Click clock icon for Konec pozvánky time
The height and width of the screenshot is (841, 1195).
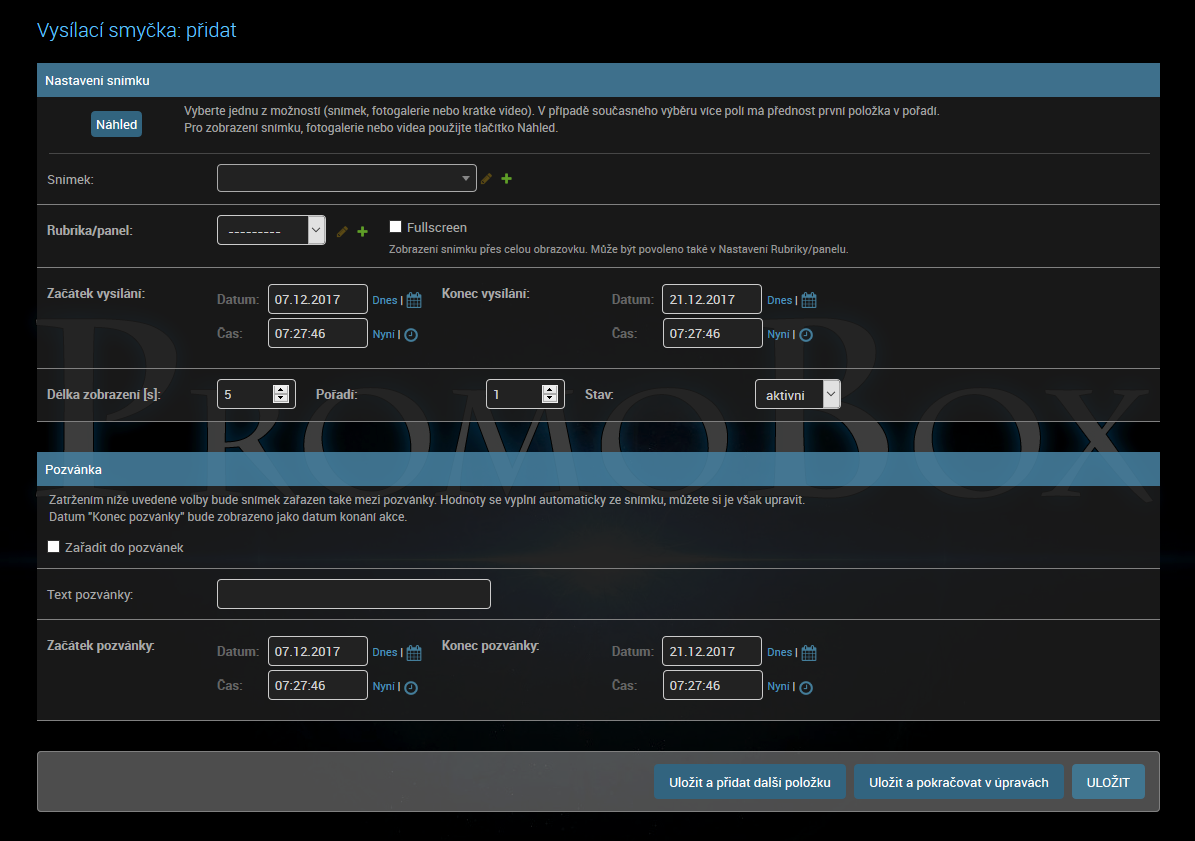(x=806, y=687)
